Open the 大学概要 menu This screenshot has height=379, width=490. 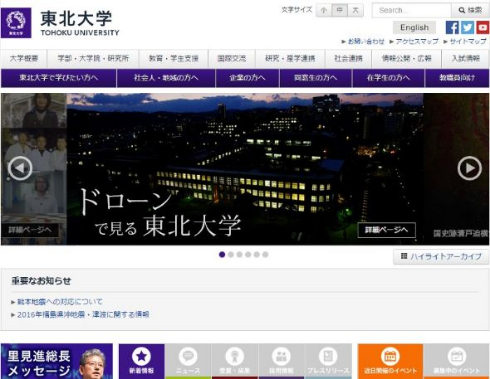[24, 59]
